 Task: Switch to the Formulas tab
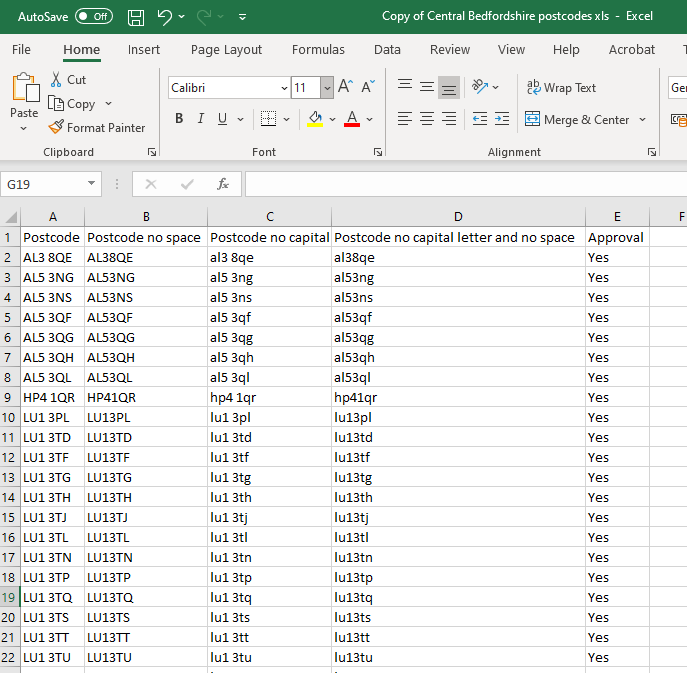pos(318,50)
